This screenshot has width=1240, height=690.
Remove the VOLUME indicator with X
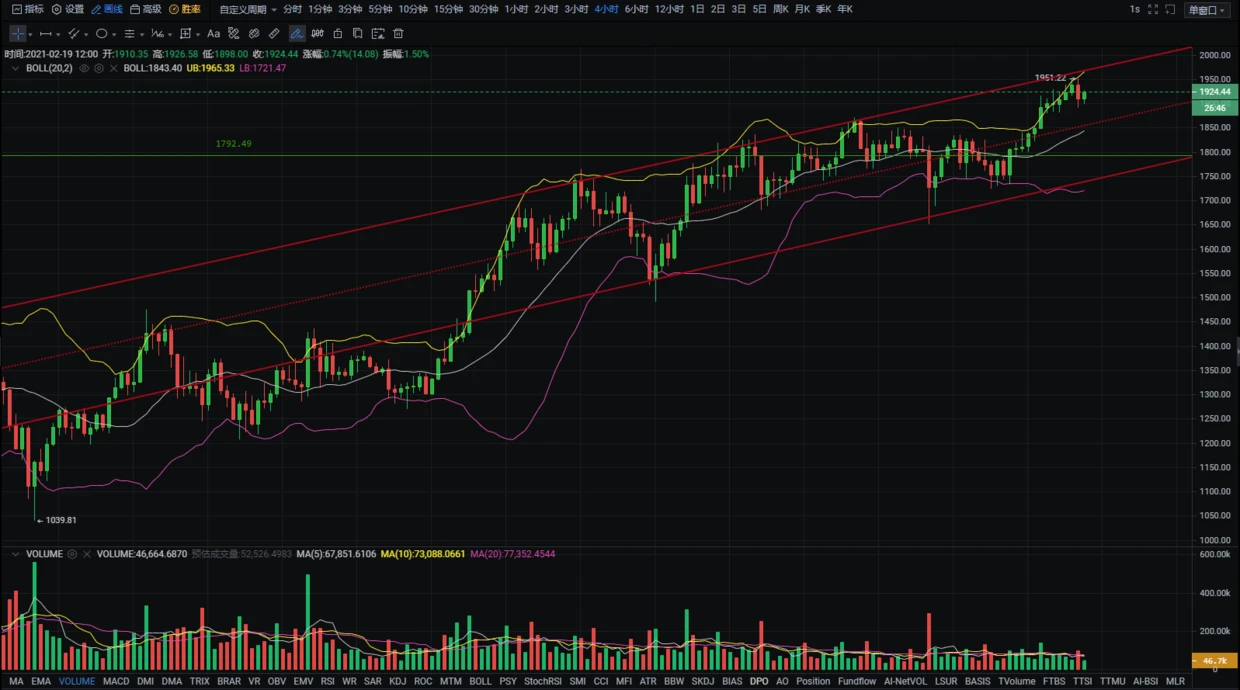point(87,554)
